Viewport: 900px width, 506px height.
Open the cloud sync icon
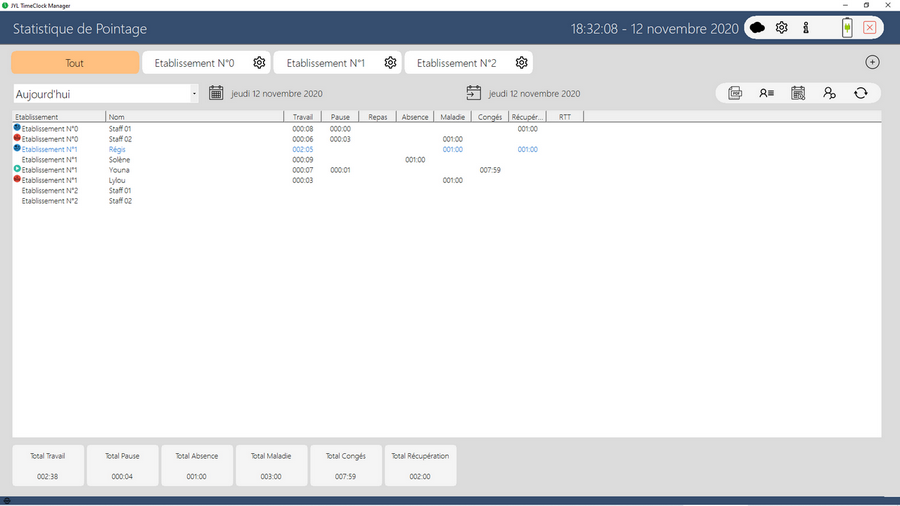pyautogui.click(x=757, y=28)
